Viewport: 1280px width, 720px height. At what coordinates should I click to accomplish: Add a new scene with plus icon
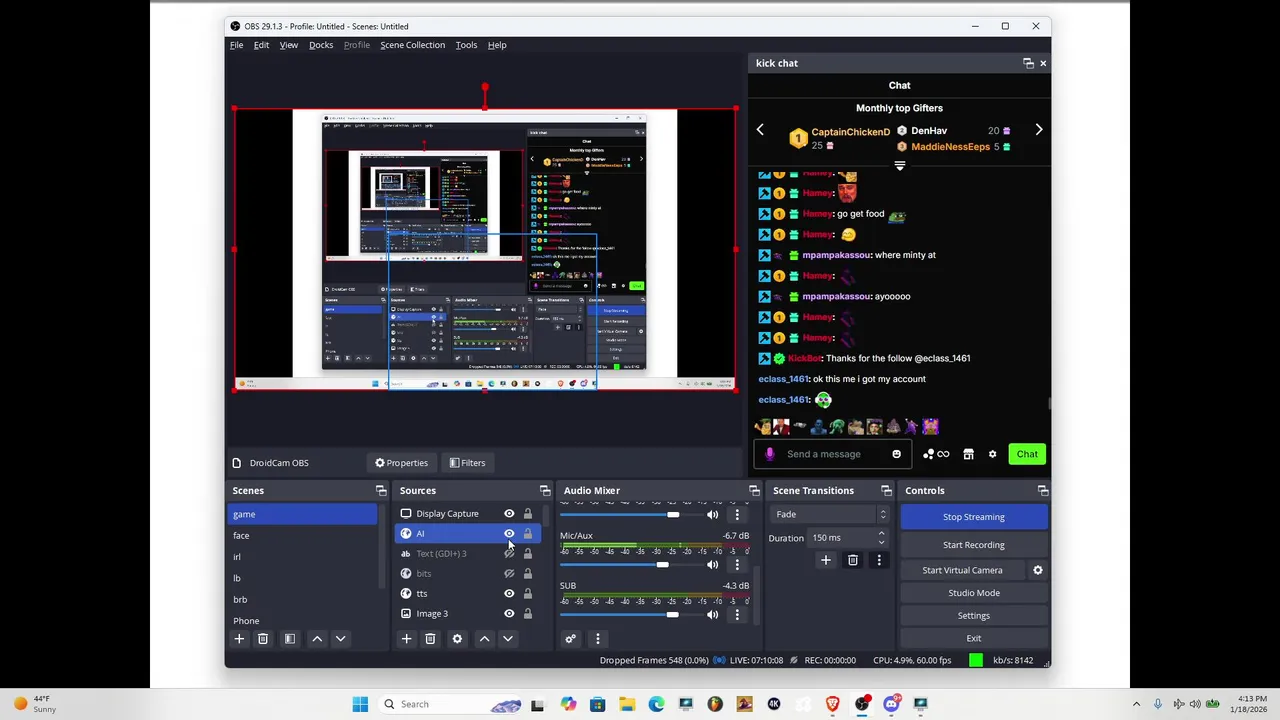tap(239, 639)
